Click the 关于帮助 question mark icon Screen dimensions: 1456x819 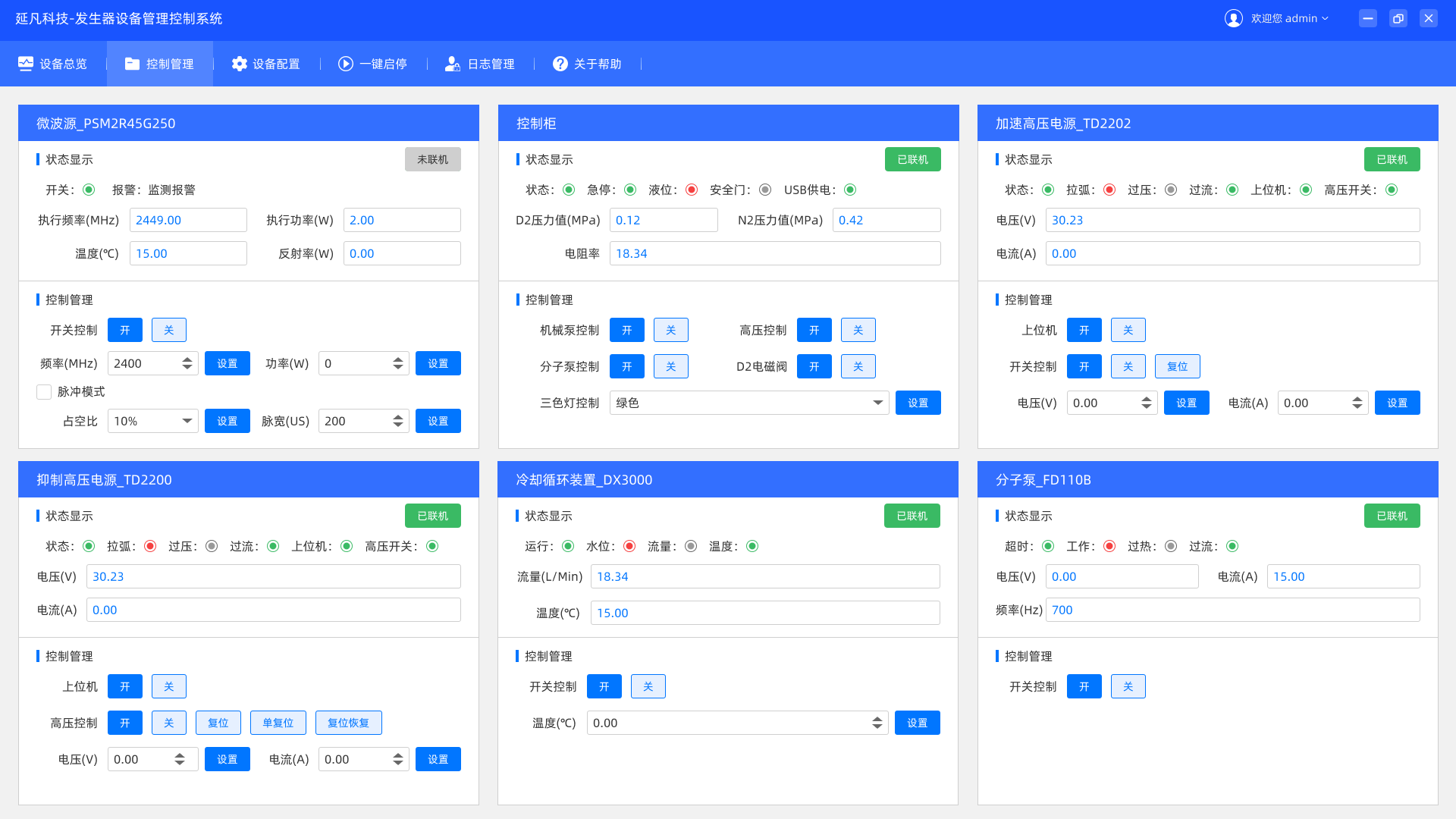coord(560,64)
